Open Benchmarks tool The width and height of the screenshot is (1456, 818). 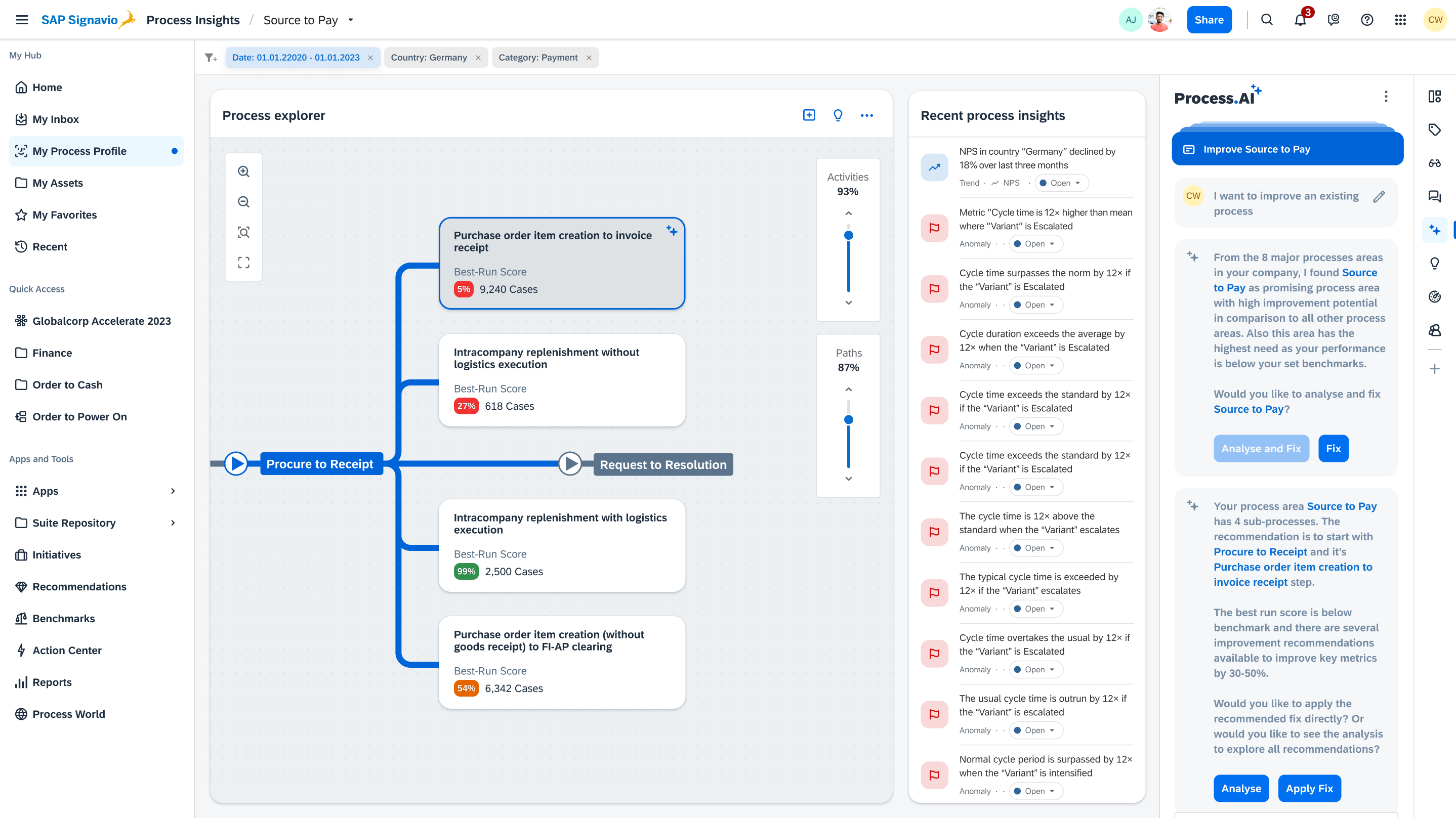(x=96, y=618)
